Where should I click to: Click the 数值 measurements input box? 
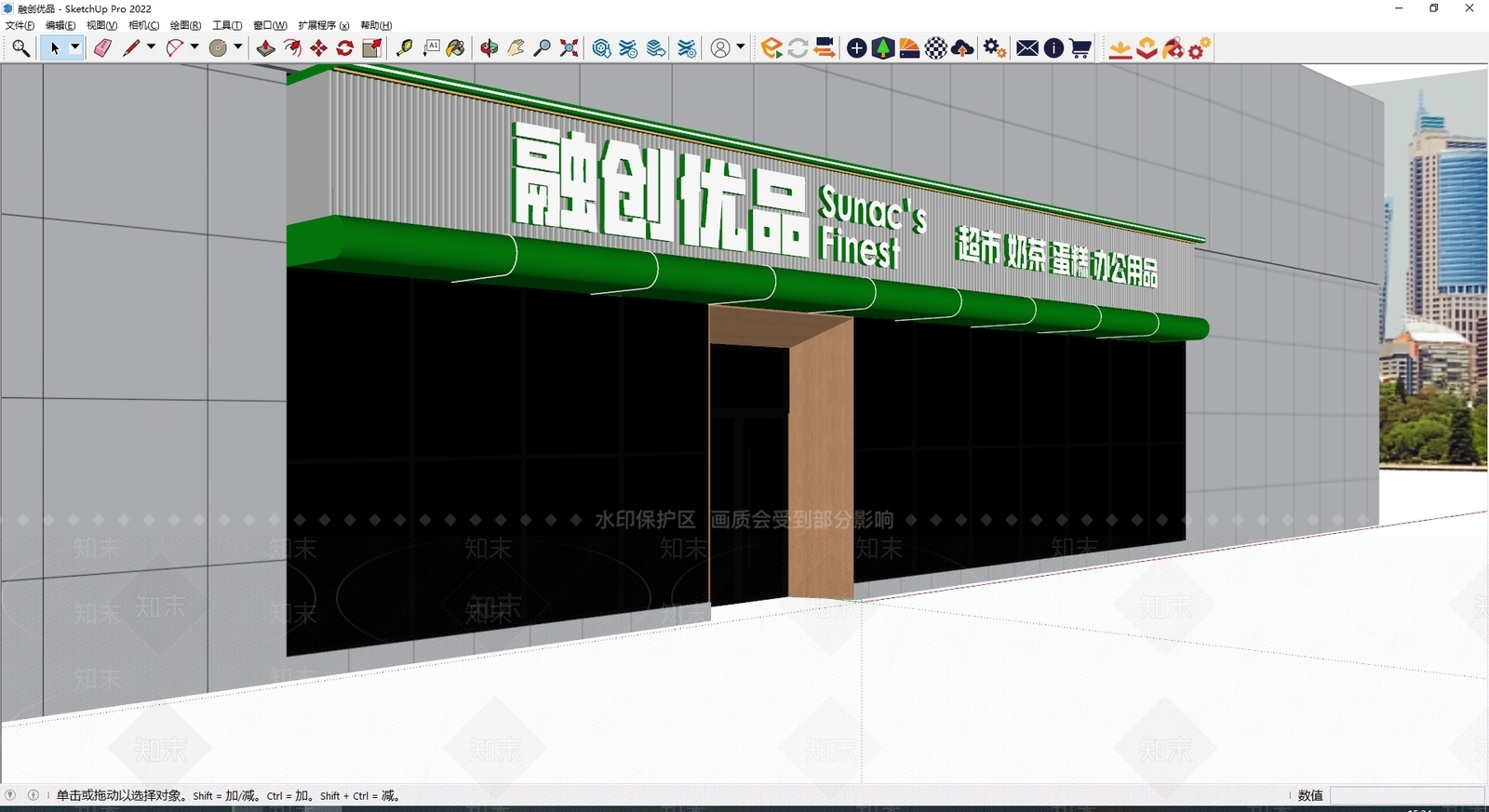click(x=1407, y=795)
